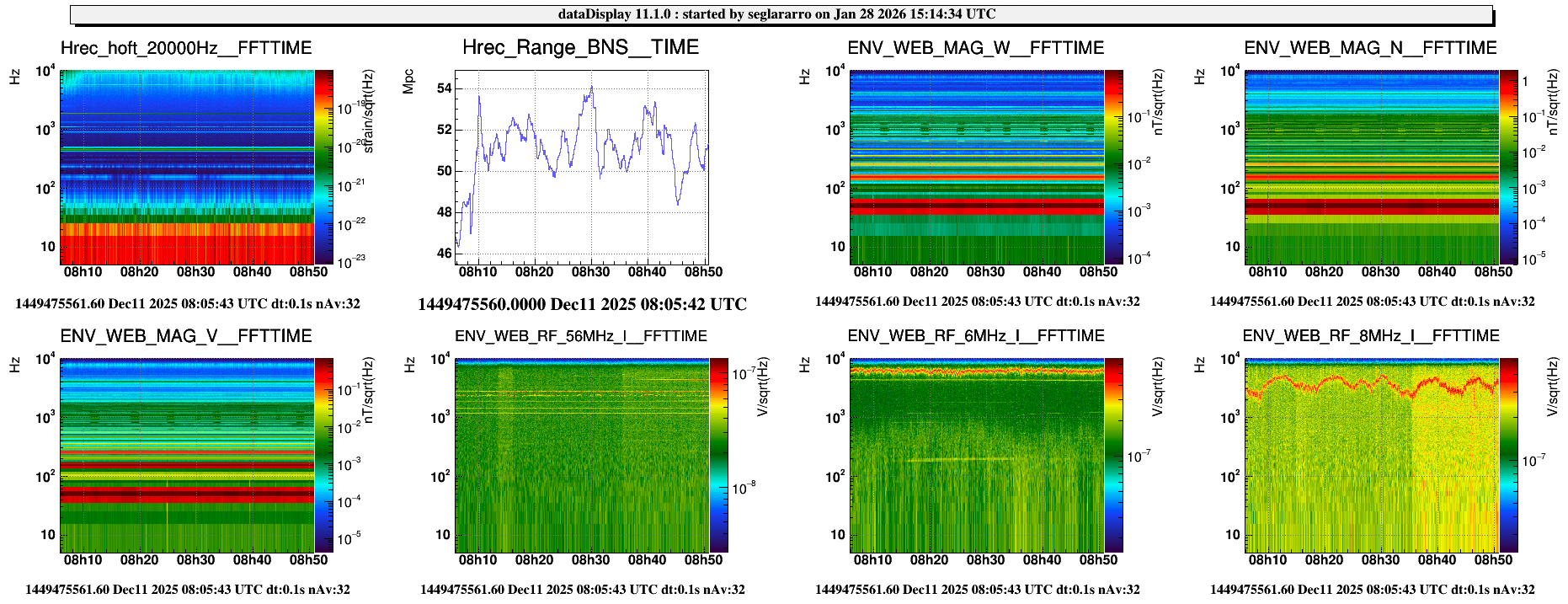Image resolution: width=1568 pixels, height=604 pixels.
Task: Click the ENV_WEB_MAG_V spectrogram plot area
Action: click(x=186, y=455)
